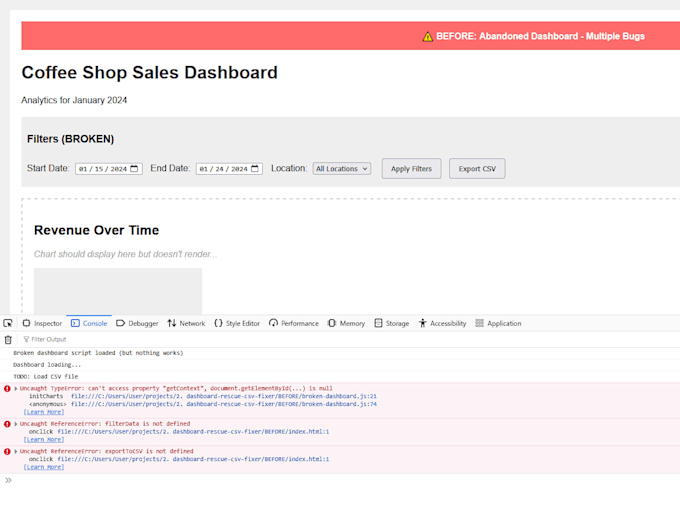This screenshot has height=519, width=680.
Task: Open the Application panel
Action: point(498,323)
